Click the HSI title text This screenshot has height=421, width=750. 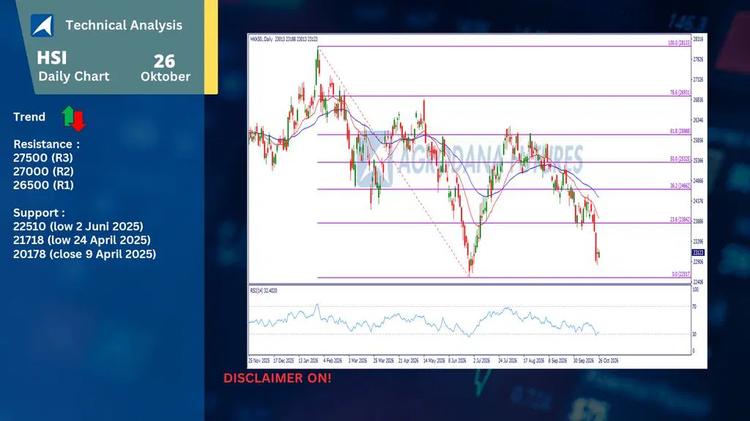point(52,58)
